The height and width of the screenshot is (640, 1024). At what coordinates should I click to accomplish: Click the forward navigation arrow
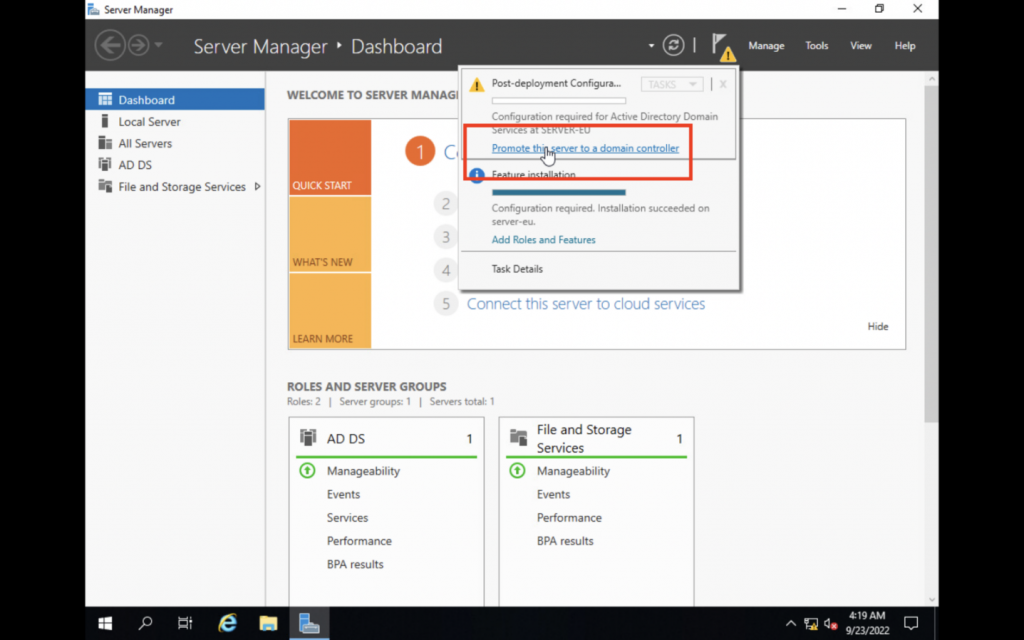tap(137, 46)
